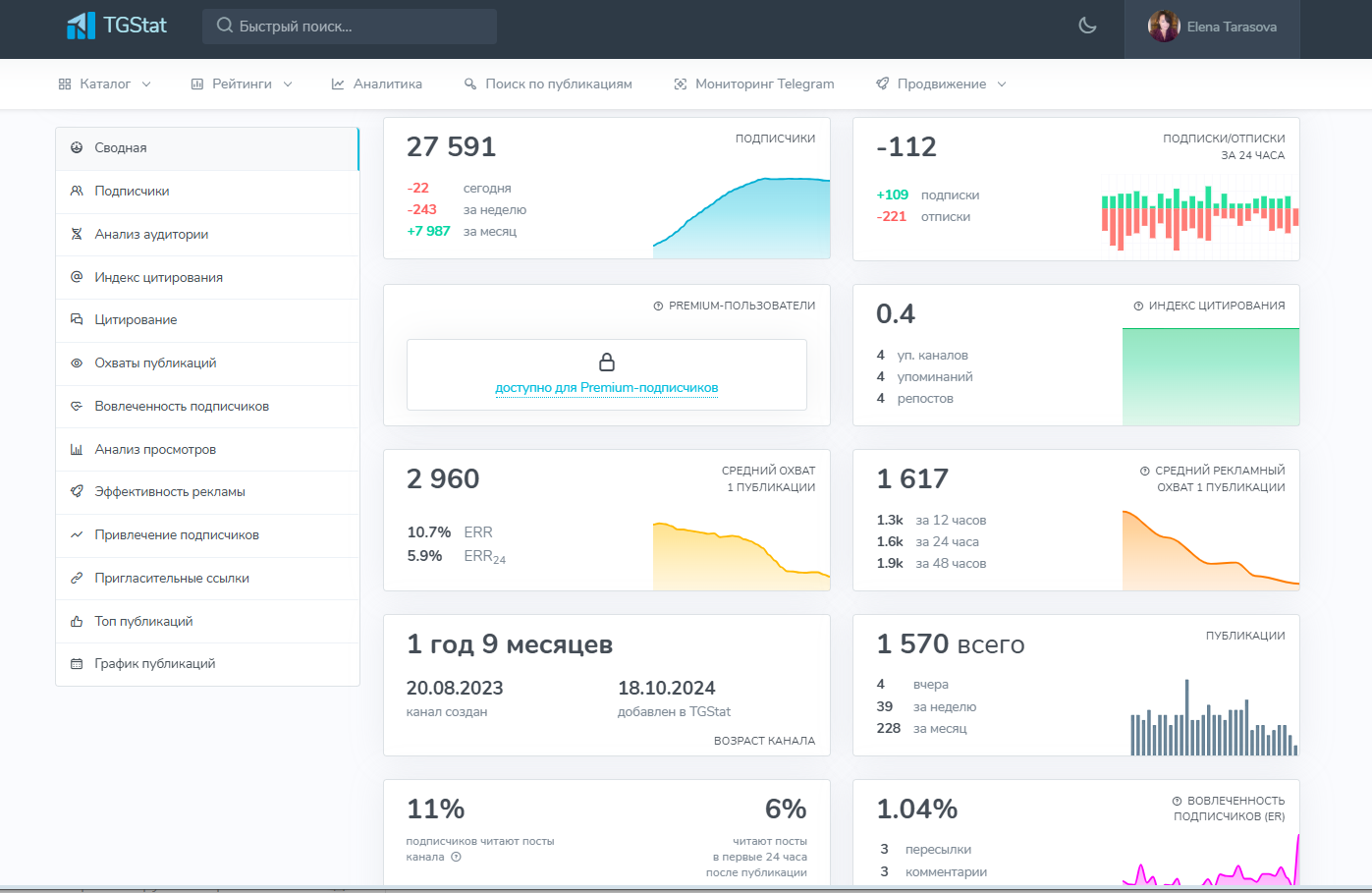Open Мониторинг Telegram from top navigation
1372x893 pixels.
754,84
